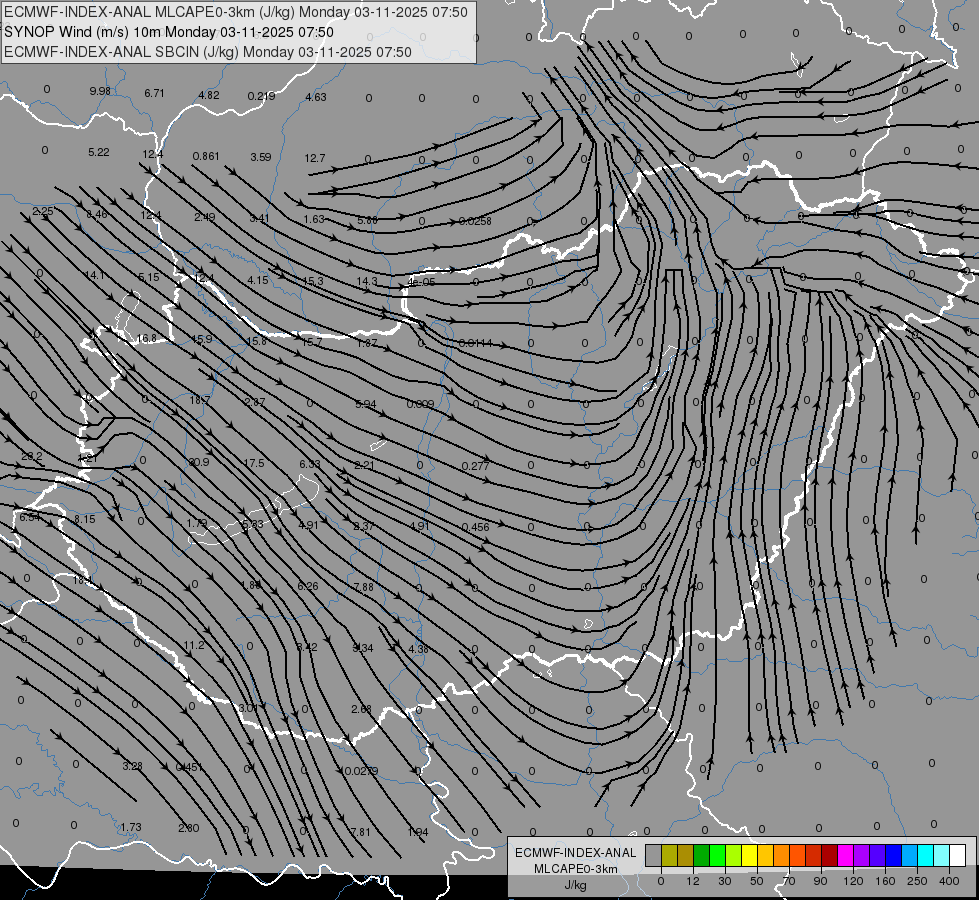Click the 50 legend scale label
This screenshot has width=979, height=900.
pyautogui.click(x=757, y=881)
